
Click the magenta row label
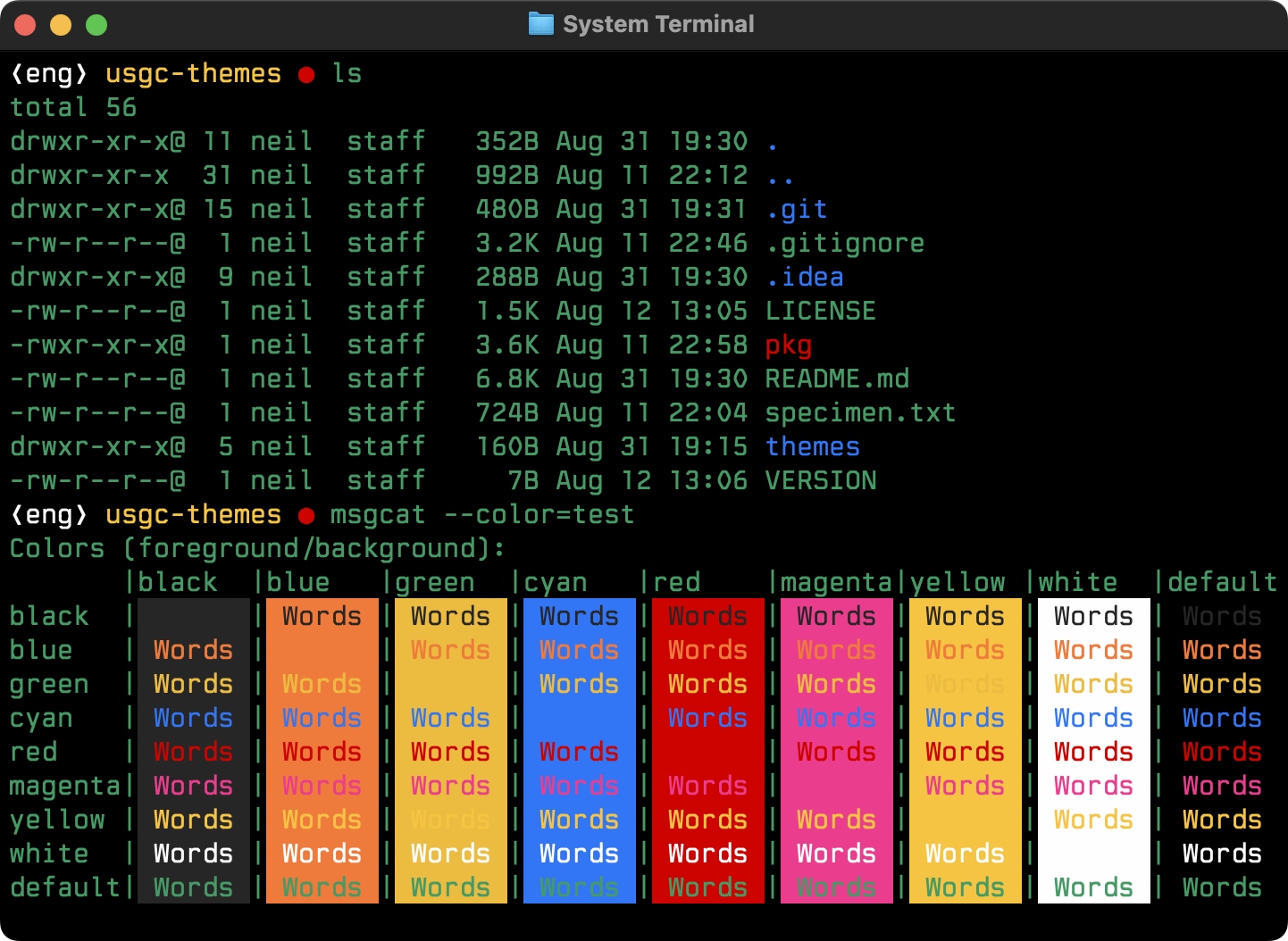(x=64, y=787)
